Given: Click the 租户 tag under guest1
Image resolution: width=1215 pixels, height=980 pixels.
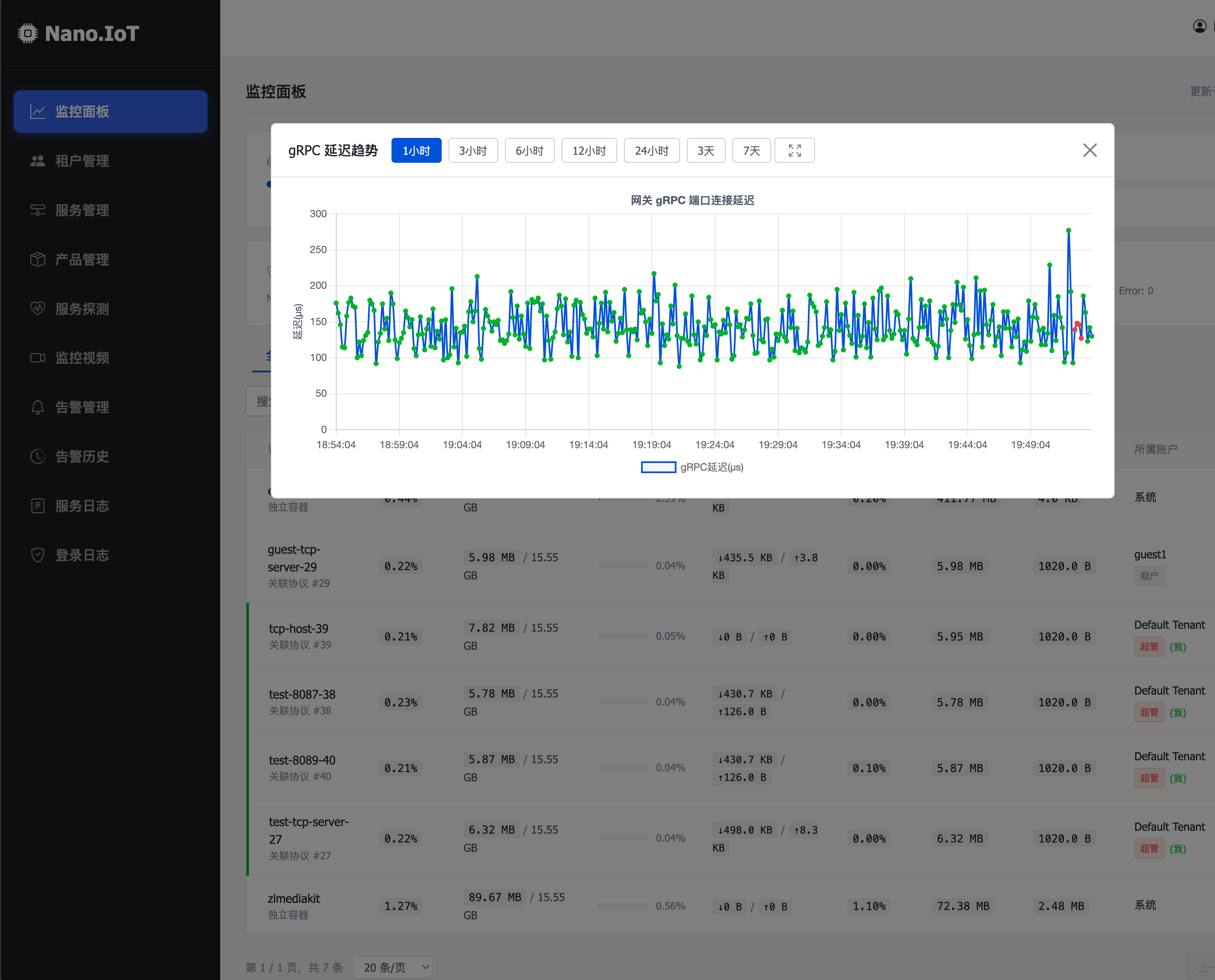Looking at the screenshot, I should 1149,576.
